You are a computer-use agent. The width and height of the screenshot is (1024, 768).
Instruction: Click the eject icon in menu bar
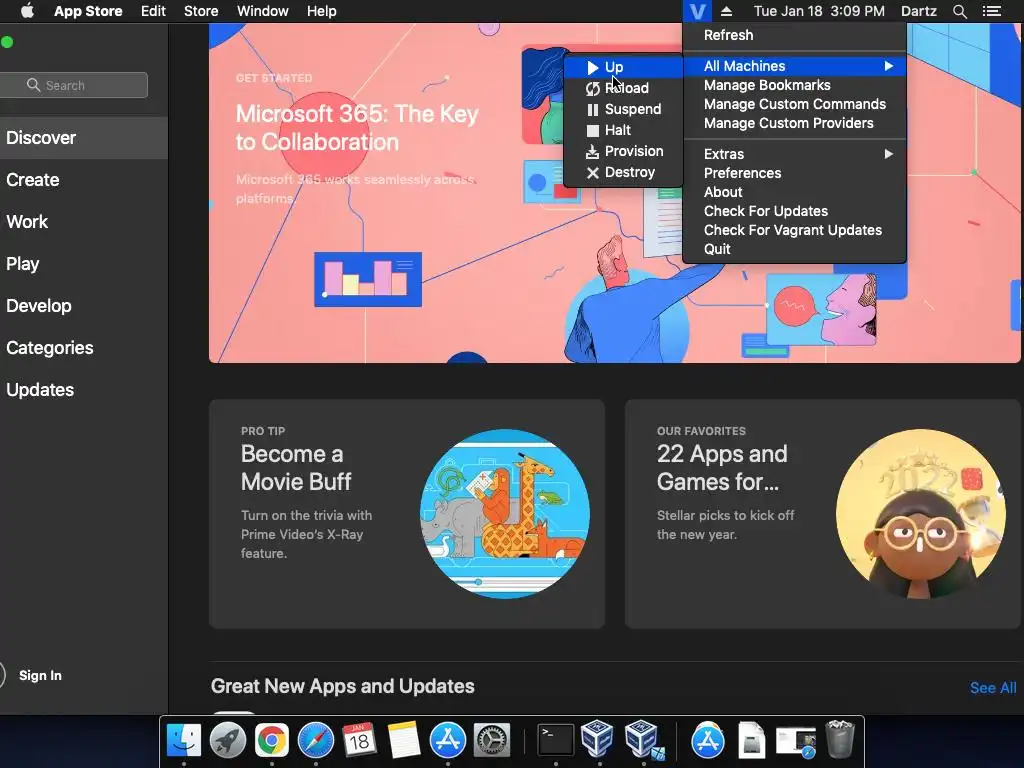coord(726,11)
